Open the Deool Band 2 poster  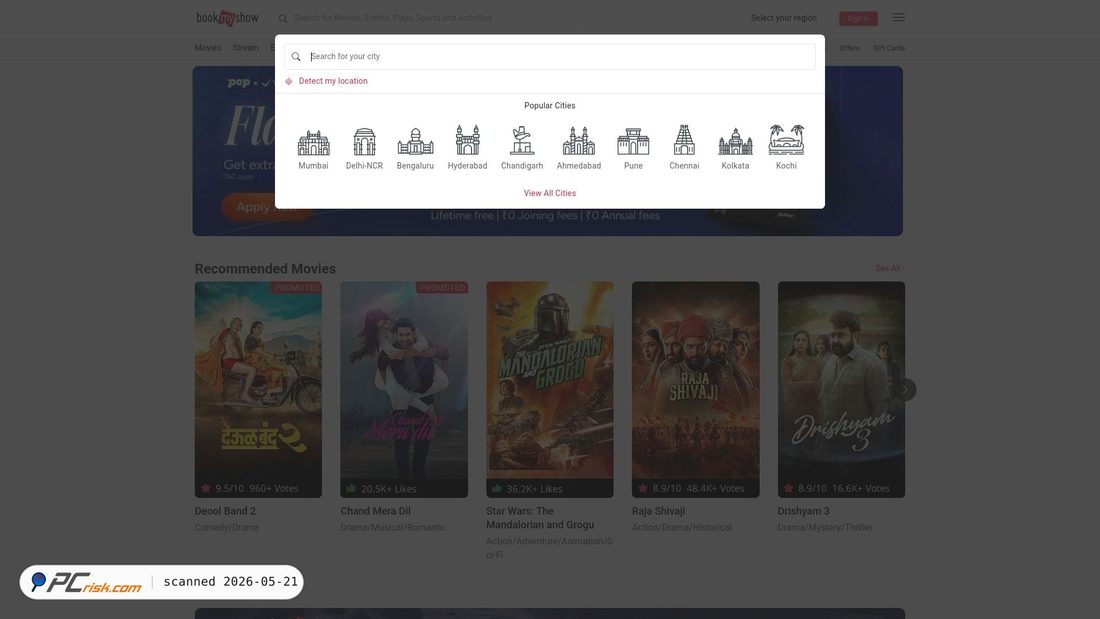258,390
